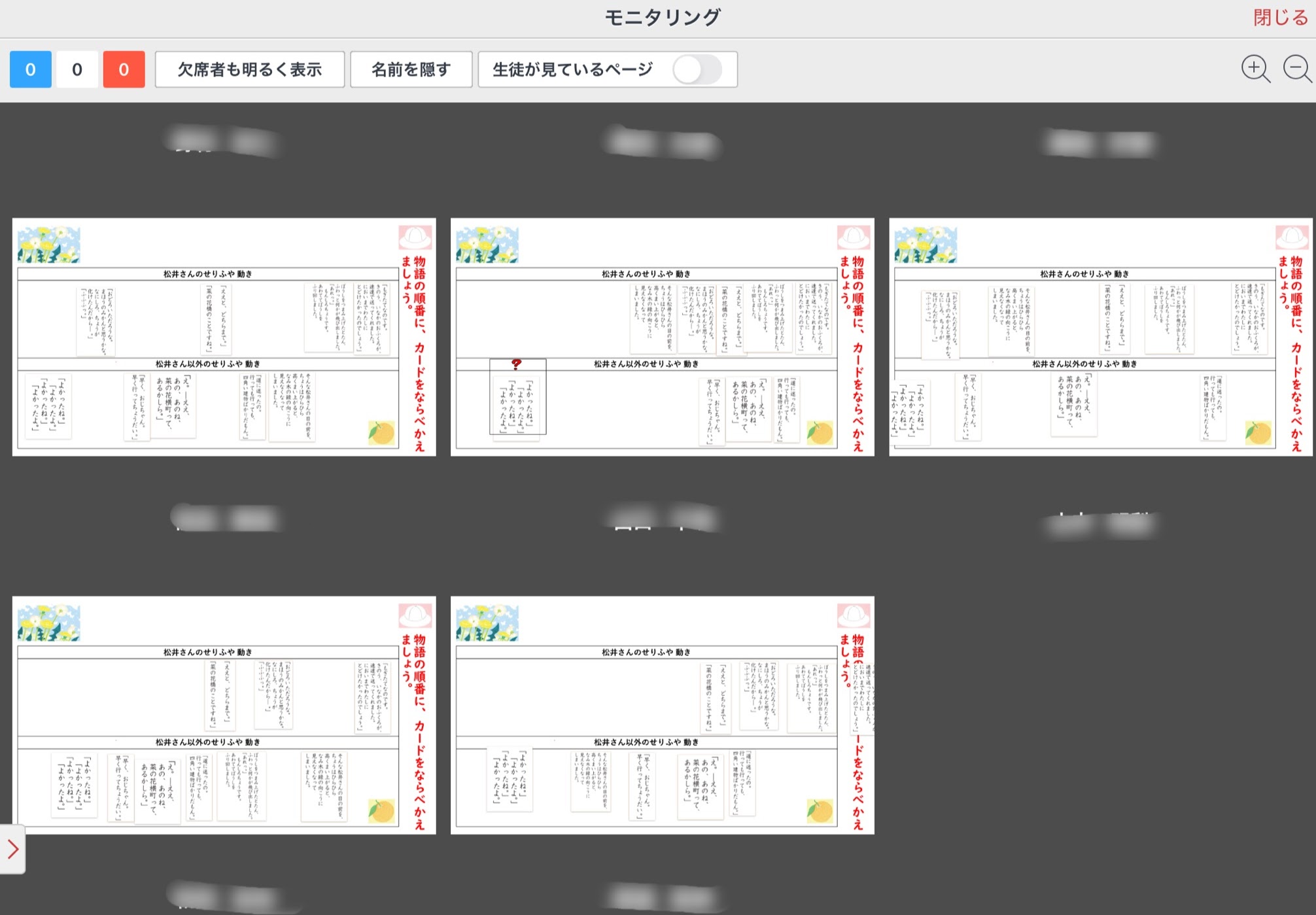
Task: Open the top-right student's worksheet thumbnail
Action: click(1100, 337)
